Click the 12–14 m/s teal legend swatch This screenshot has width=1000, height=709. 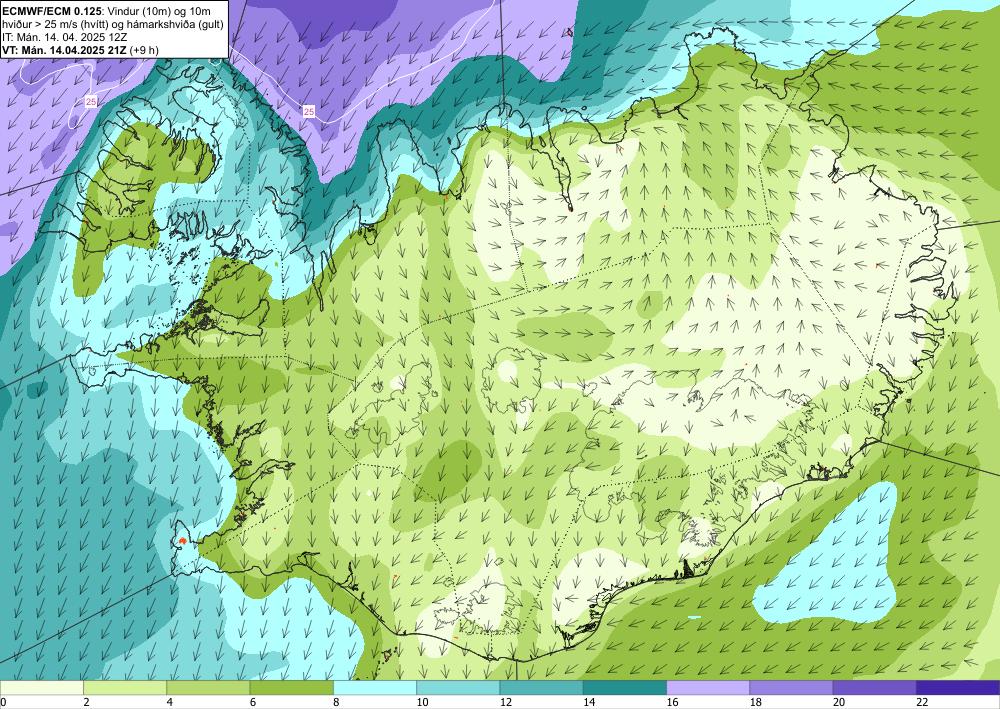pyautogui.click(x=541, y=687)
